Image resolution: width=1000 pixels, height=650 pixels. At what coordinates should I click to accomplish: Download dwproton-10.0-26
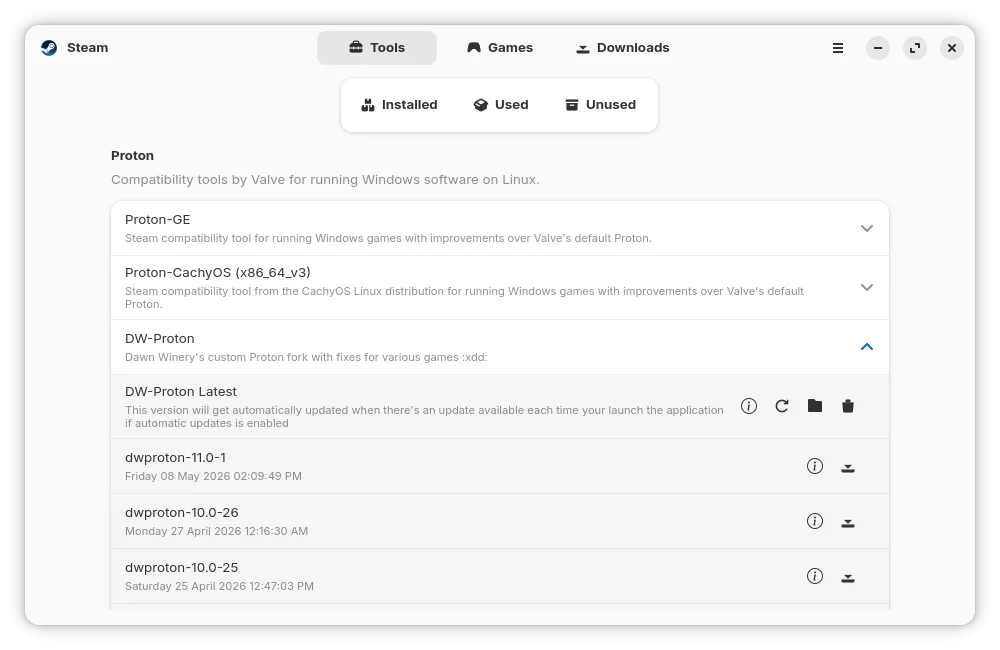point(848,522)
